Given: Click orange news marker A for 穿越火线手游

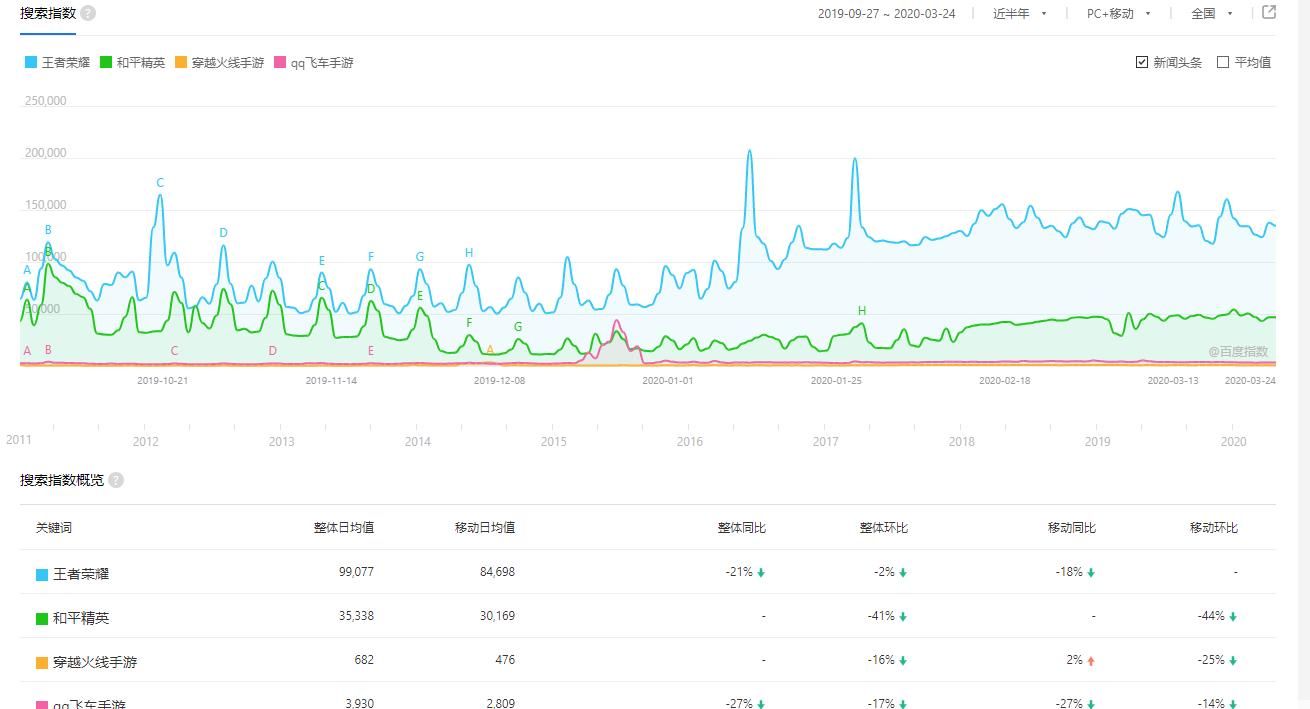Looking at the screenshot, I should pos(490,350).
